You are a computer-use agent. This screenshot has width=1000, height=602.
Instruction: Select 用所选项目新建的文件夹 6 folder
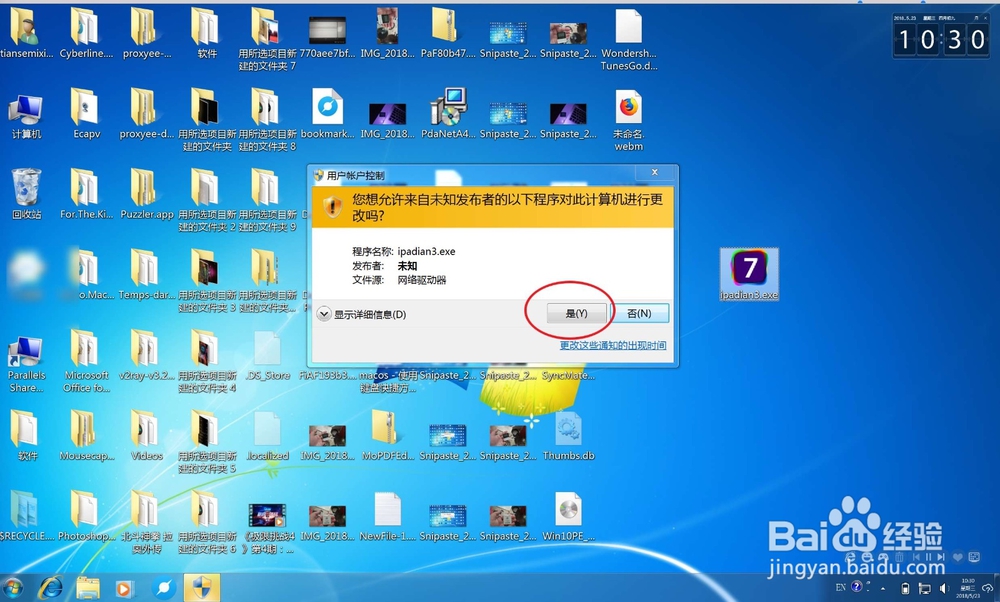[x=207, y=522]
